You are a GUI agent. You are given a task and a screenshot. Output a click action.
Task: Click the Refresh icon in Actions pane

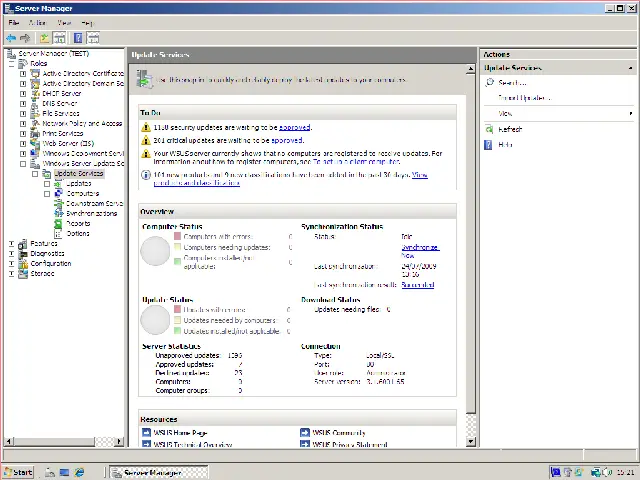489,129
